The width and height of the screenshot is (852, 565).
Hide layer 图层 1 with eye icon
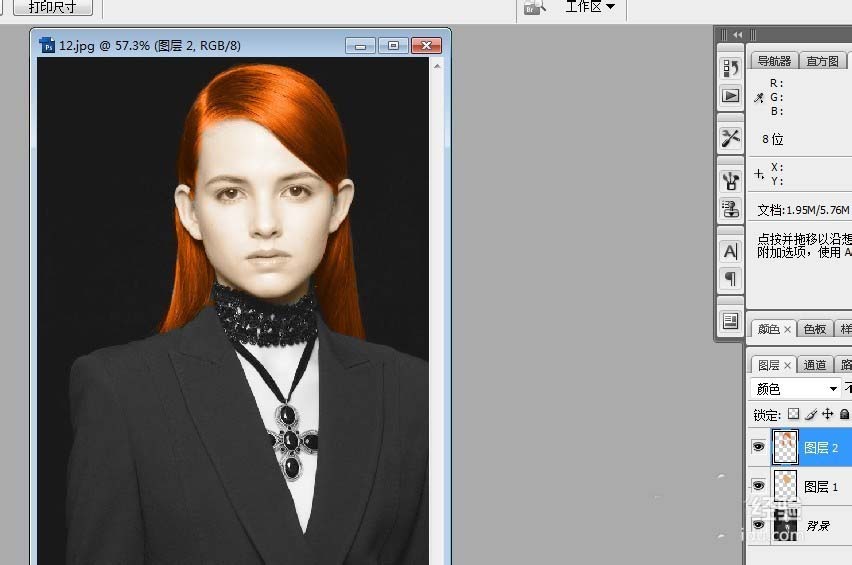tap(758, 486)
